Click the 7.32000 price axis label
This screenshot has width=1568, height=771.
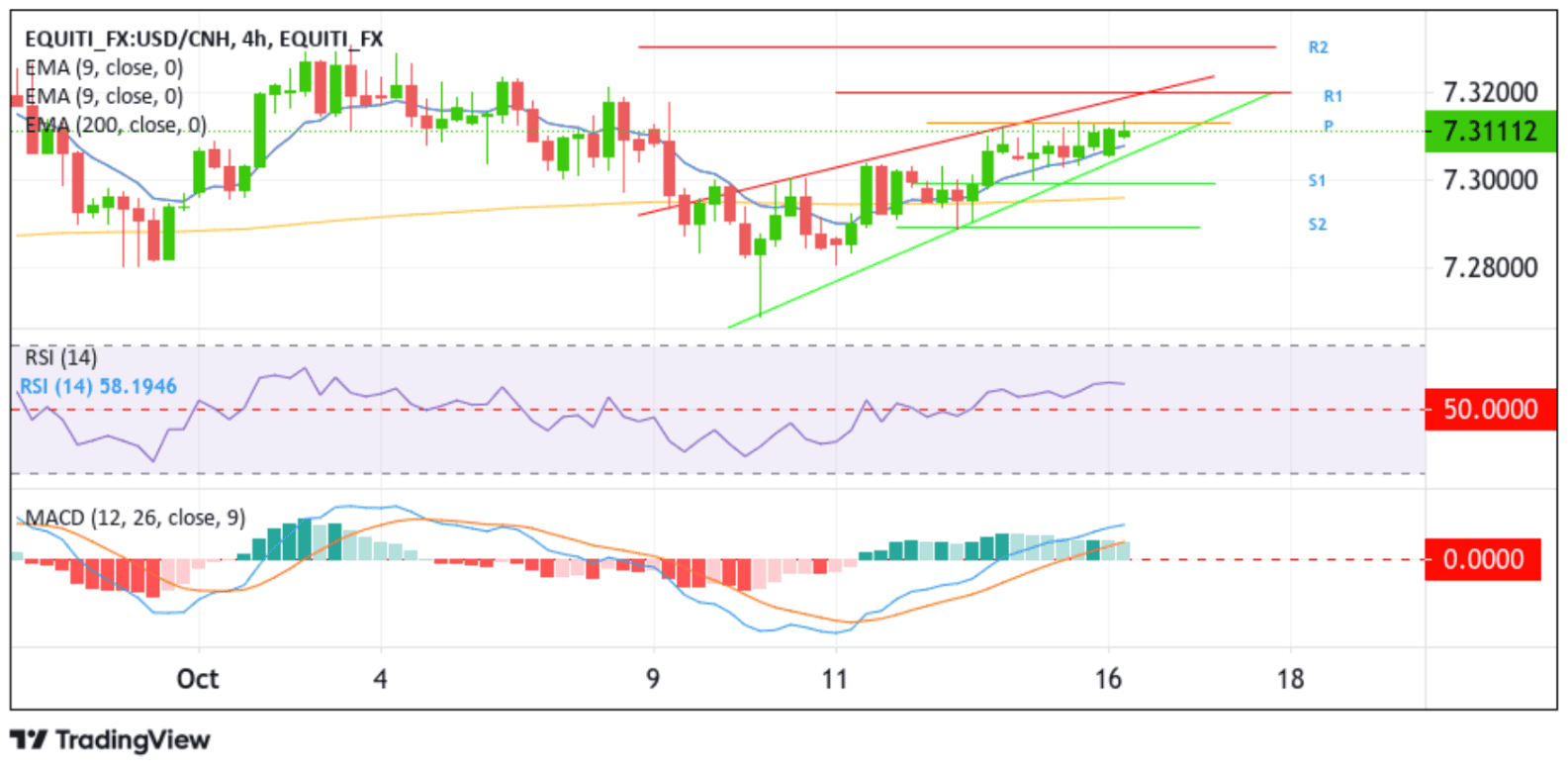pyautogui.click(x=1490, y=93)
